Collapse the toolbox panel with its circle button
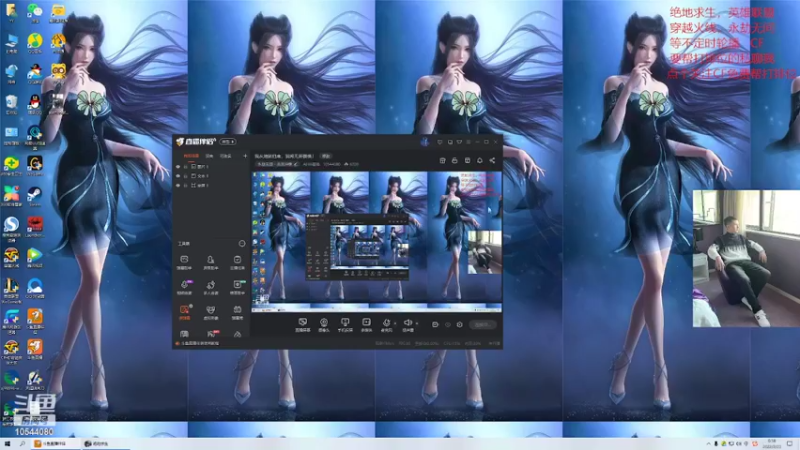Image resolution: width=800 pixels, height=450 pixels. coord(242,243)
